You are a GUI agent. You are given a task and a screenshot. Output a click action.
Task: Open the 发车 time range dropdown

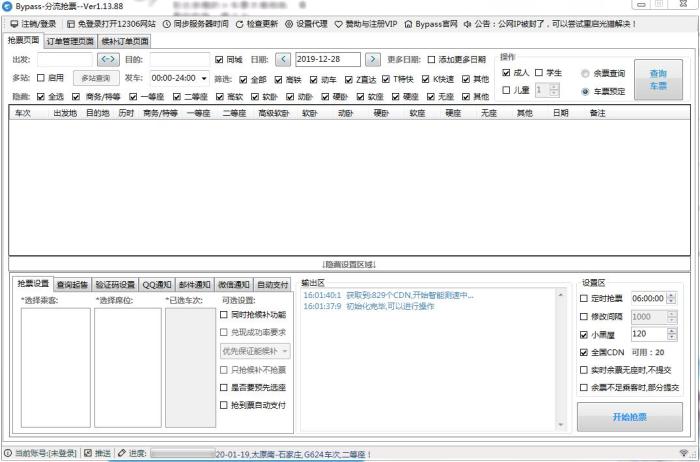click(204, 77)
